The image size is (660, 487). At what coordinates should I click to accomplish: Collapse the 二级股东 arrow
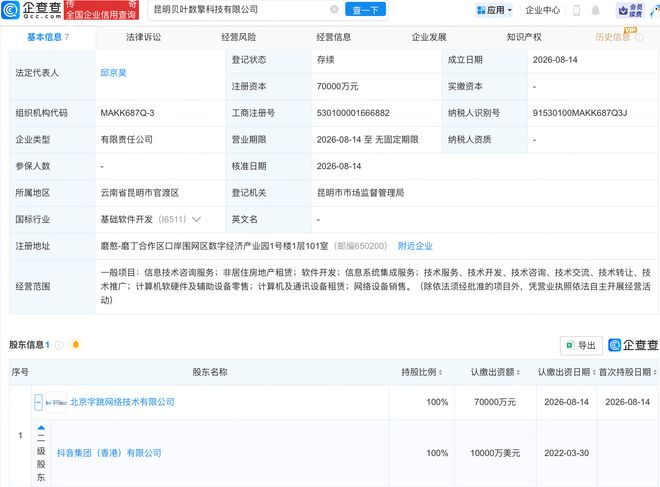(41, 428)
